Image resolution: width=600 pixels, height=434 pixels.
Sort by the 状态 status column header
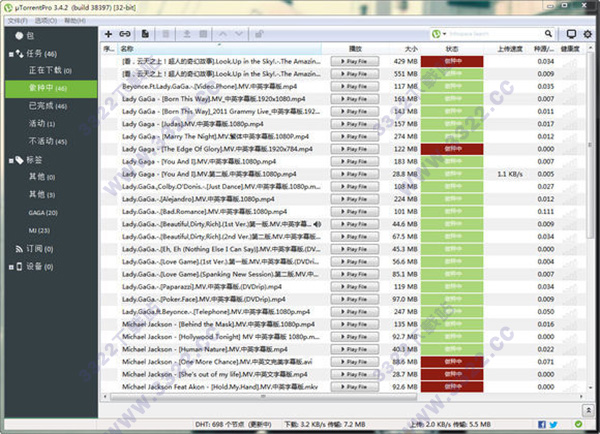point(452,49)
